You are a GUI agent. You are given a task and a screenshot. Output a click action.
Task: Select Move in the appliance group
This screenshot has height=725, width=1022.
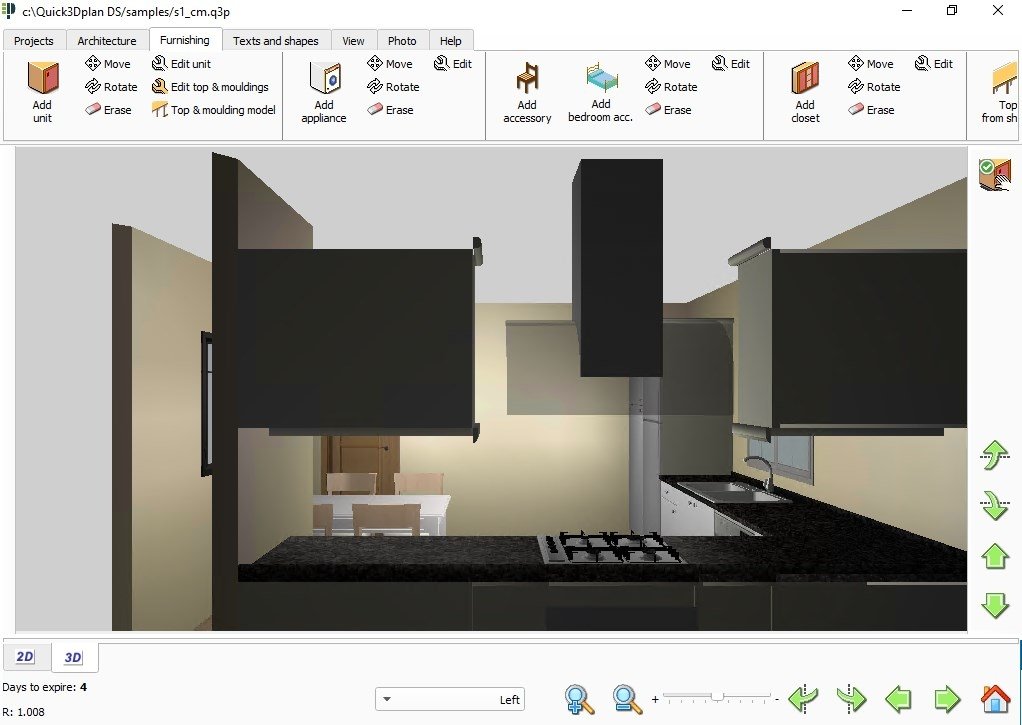pos(390,63)
